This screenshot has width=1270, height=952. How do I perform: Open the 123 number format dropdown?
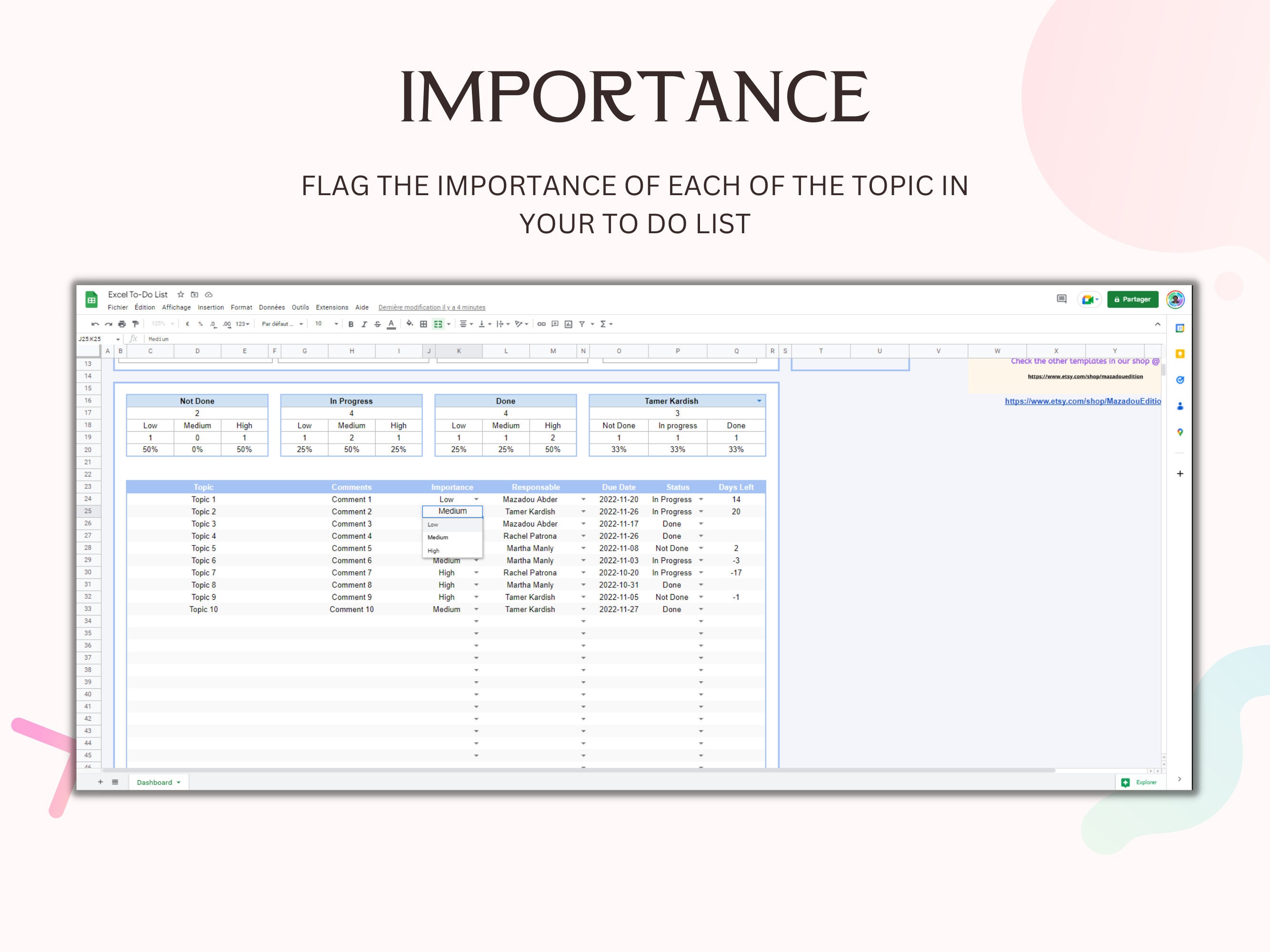(x=242, y=324)
